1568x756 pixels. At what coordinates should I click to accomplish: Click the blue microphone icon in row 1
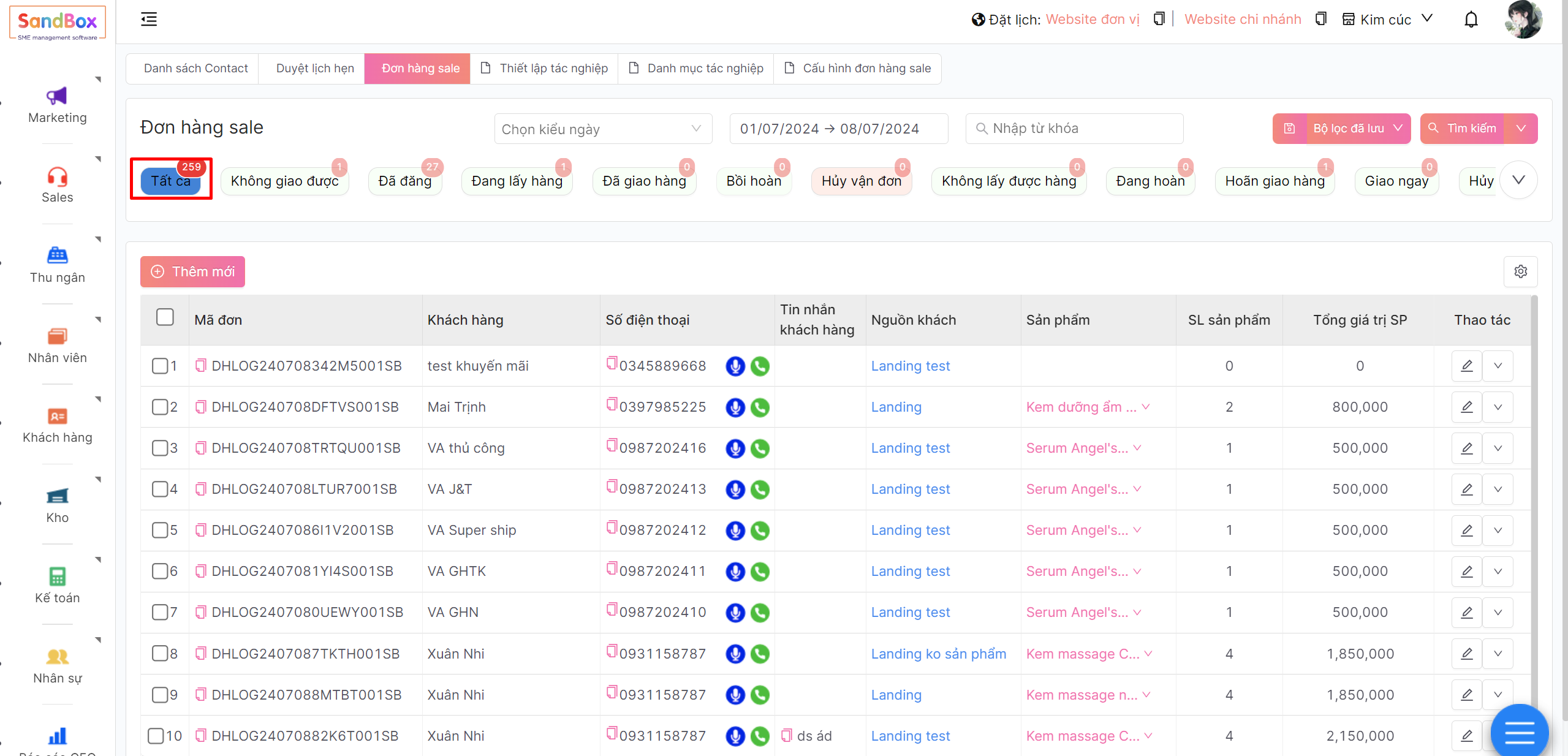[x=735, y=366]
